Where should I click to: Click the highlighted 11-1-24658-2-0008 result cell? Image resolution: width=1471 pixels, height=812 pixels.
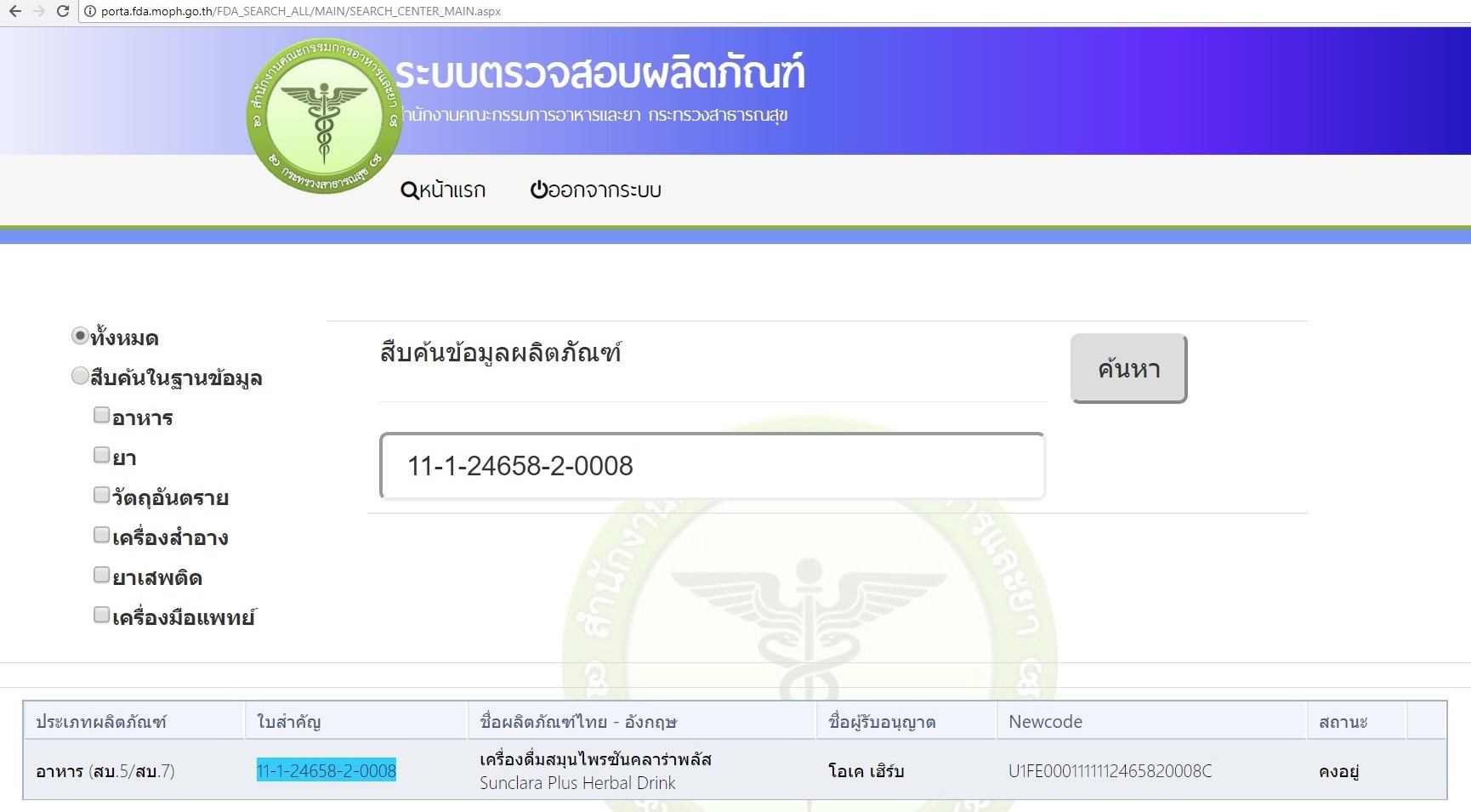[327, 770]
